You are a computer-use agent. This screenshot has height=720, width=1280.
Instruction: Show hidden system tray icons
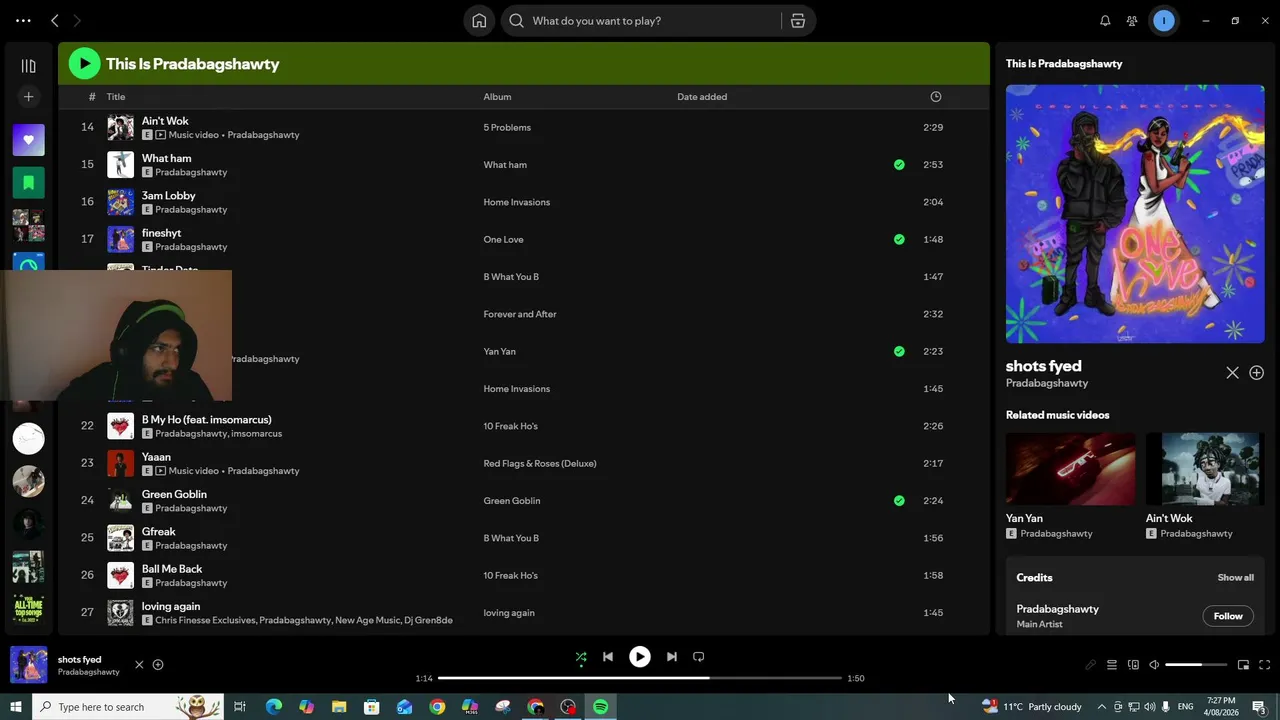tap(1102, 707)
